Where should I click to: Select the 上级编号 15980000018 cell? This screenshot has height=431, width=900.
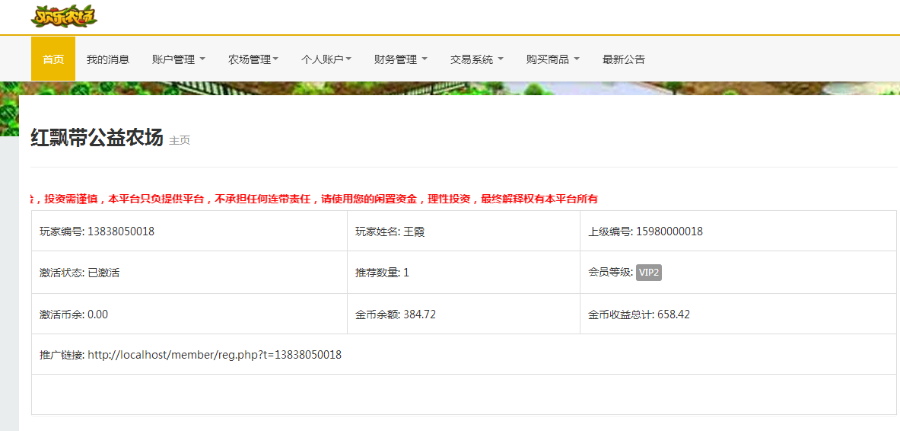click(738, 231)
